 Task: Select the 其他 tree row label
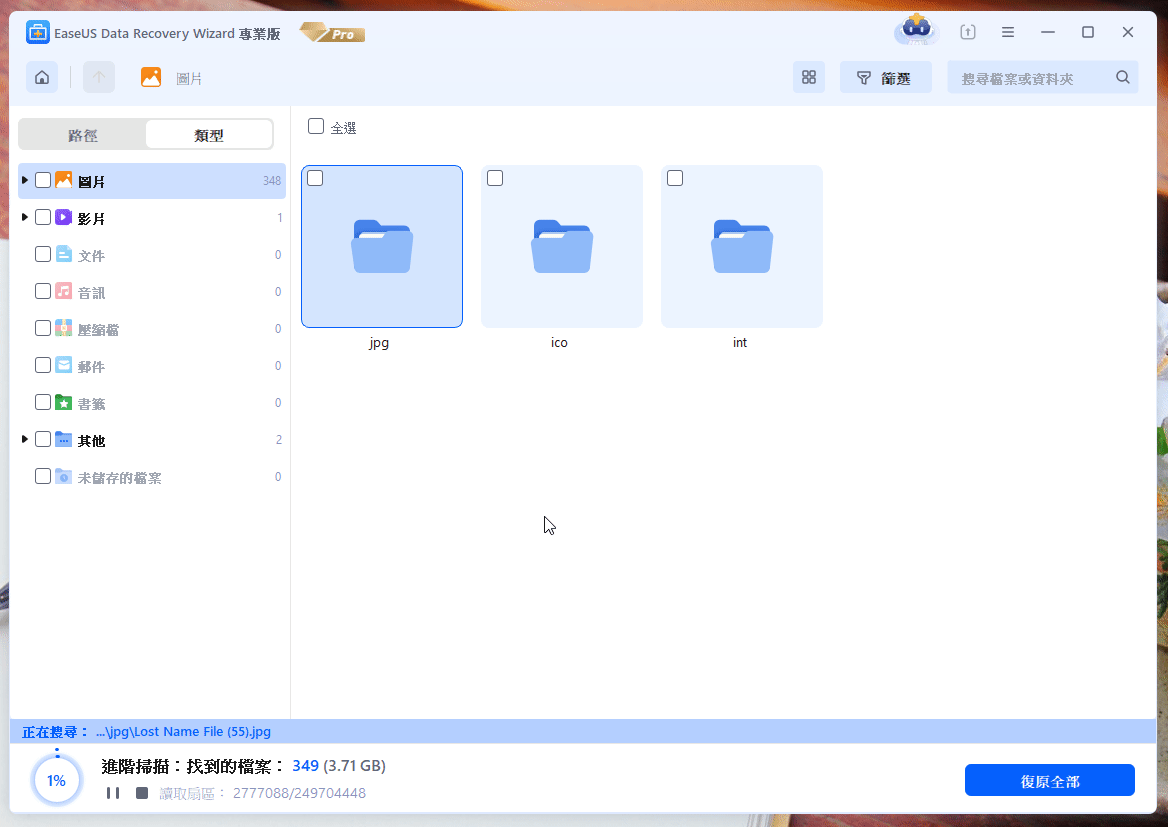coord(91,440)
